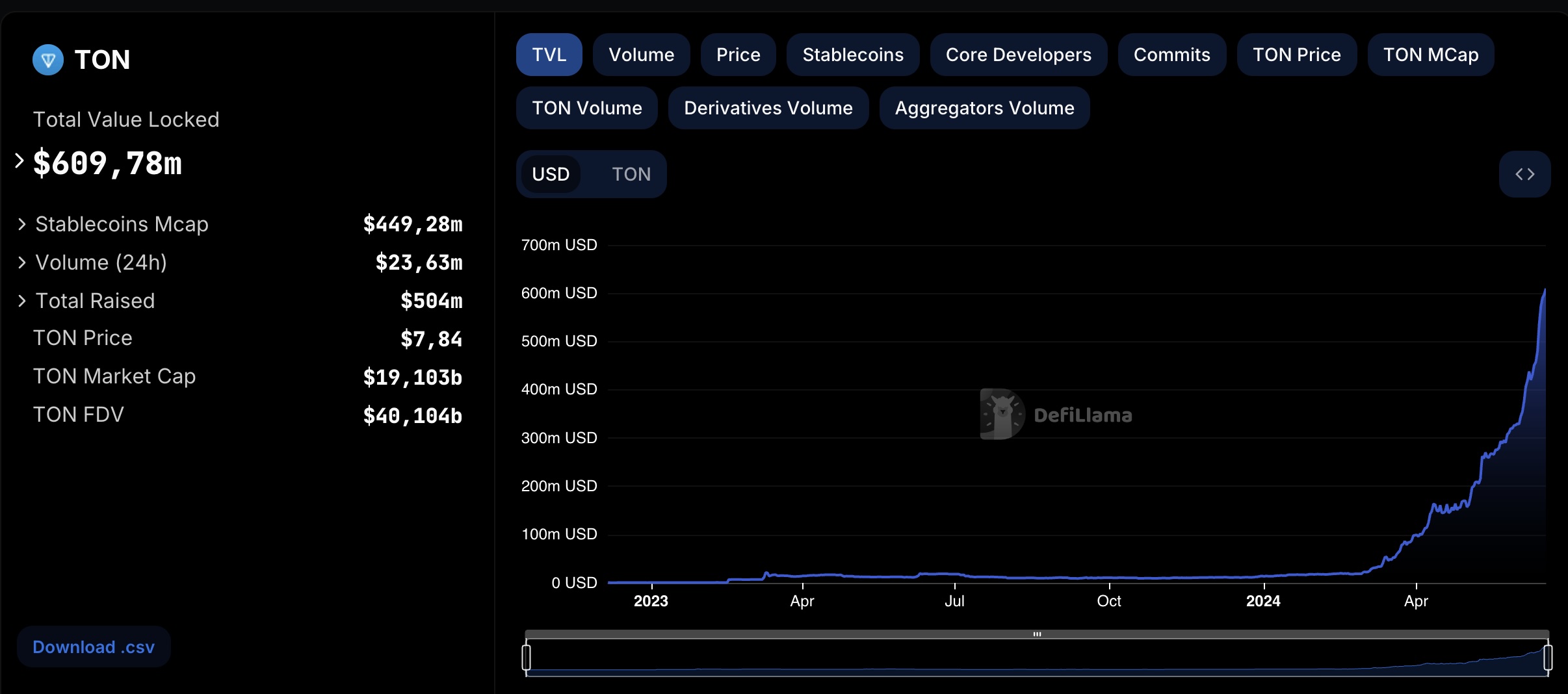Show the Core Developers series
1568x694 pixels.
(x=1018, y=55)
